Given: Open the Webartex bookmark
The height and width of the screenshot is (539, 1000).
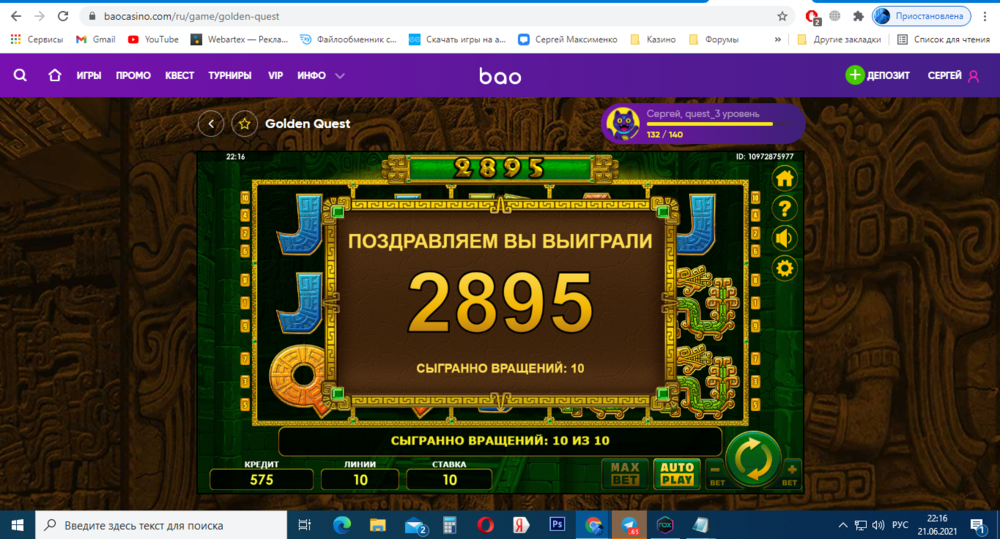Looking at the screenshot, I should 240,40.
